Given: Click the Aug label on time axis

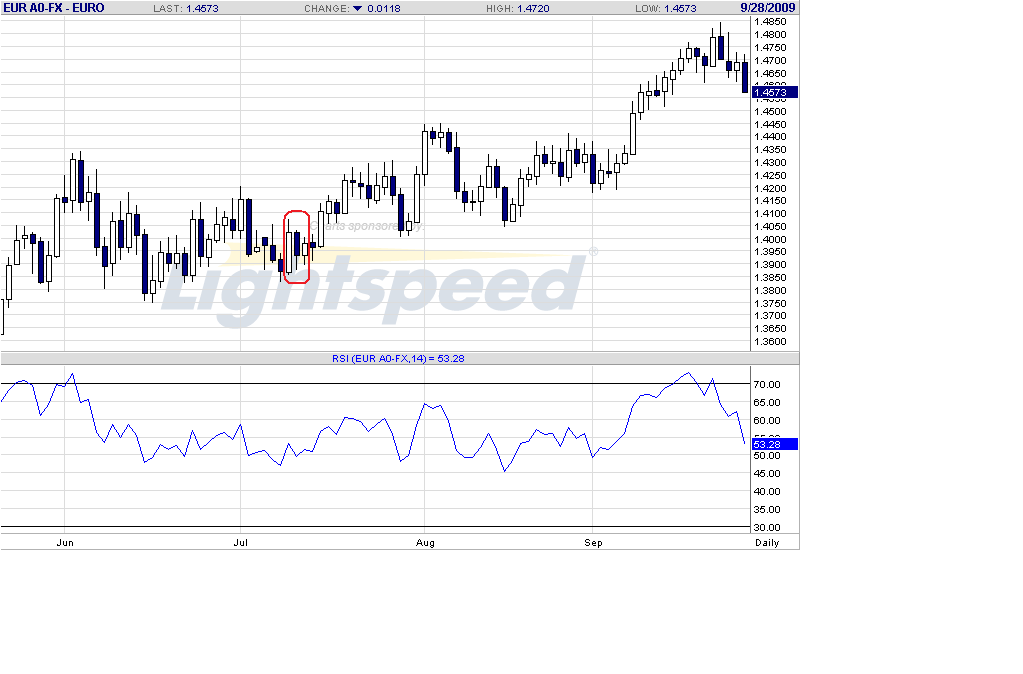Looking at the screenshot, I should coord(425,543).
